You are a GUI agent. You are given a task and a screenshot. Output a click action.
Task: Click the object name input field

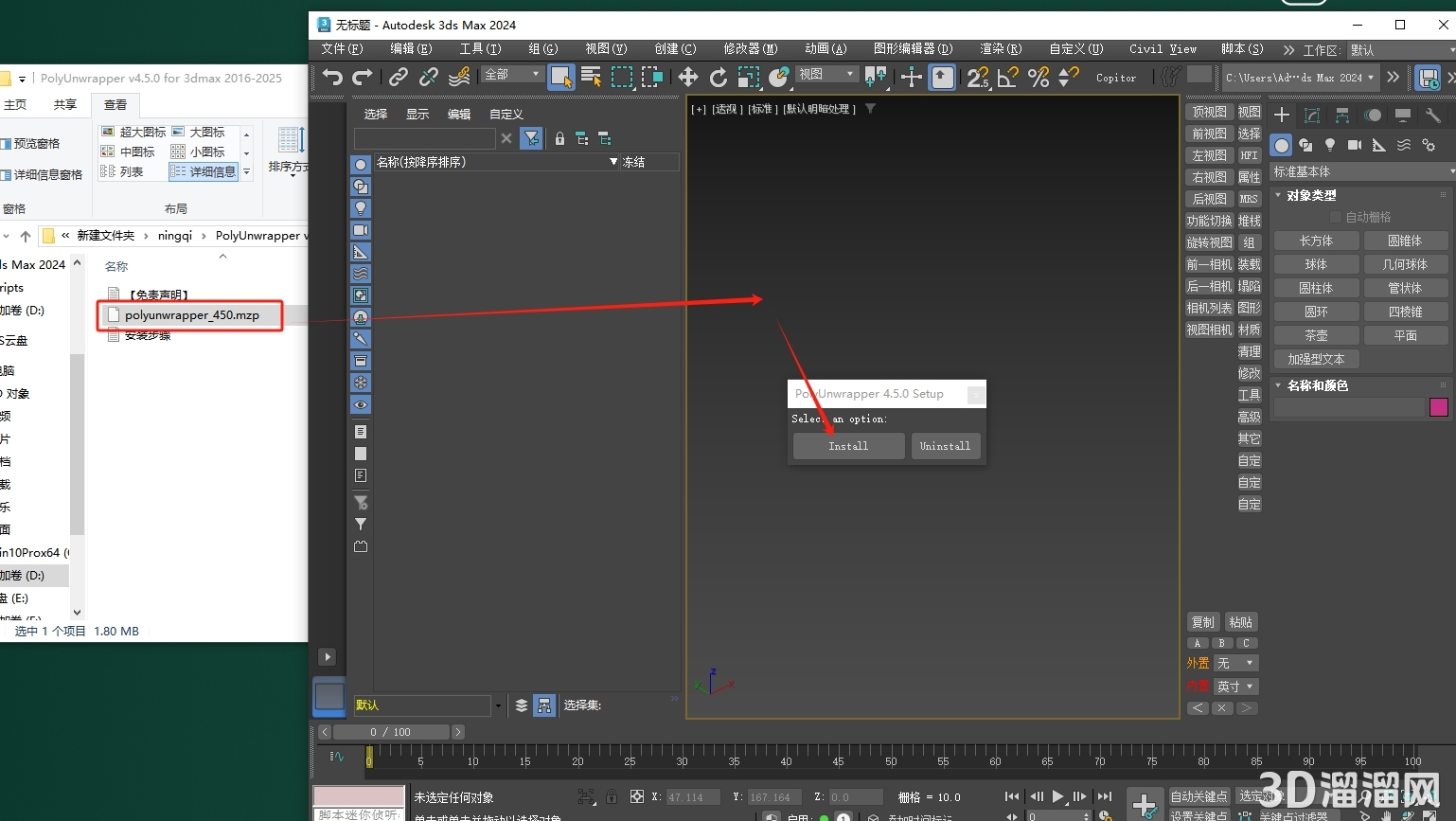(1349, 407)
